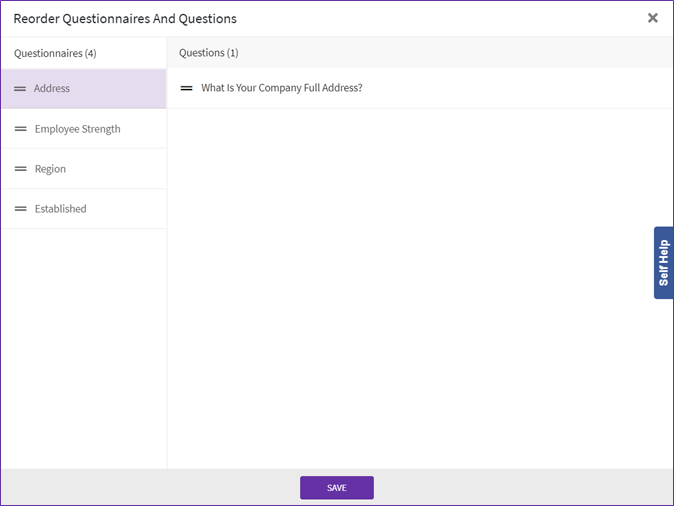Click the question 'What Is Your Company Full Address?'
The width and height of the screenshot is (674, 506).
point(281,88)
